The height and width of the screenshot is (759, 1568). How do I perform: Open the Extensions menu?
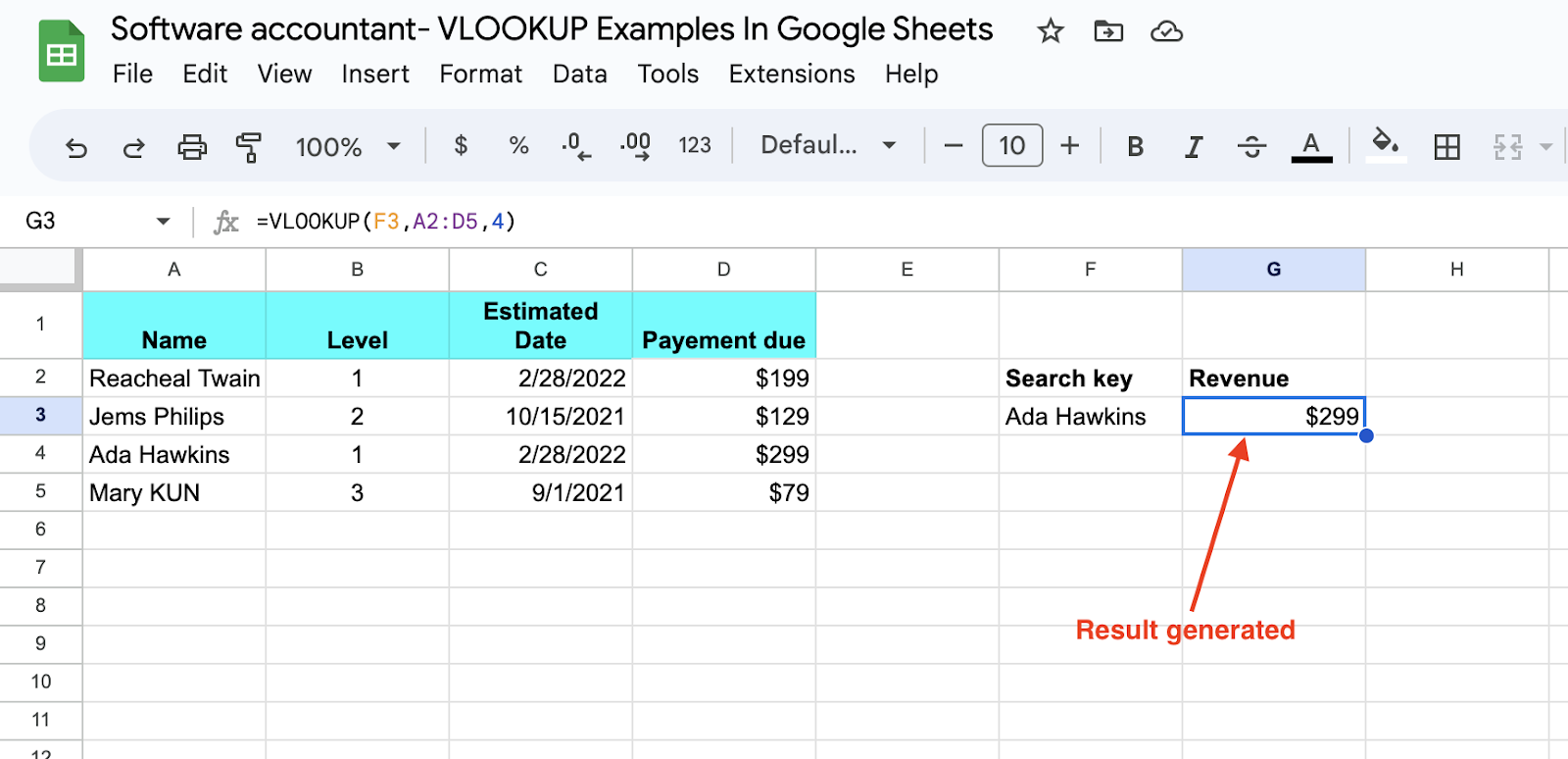pos(791,74)
